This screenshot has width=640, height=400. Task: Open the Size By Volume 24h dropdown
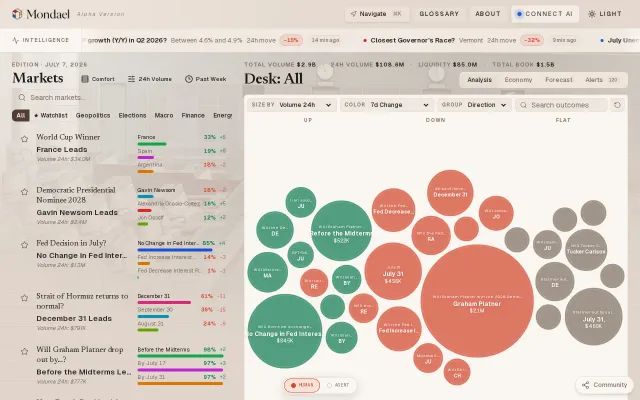point(292,105)
